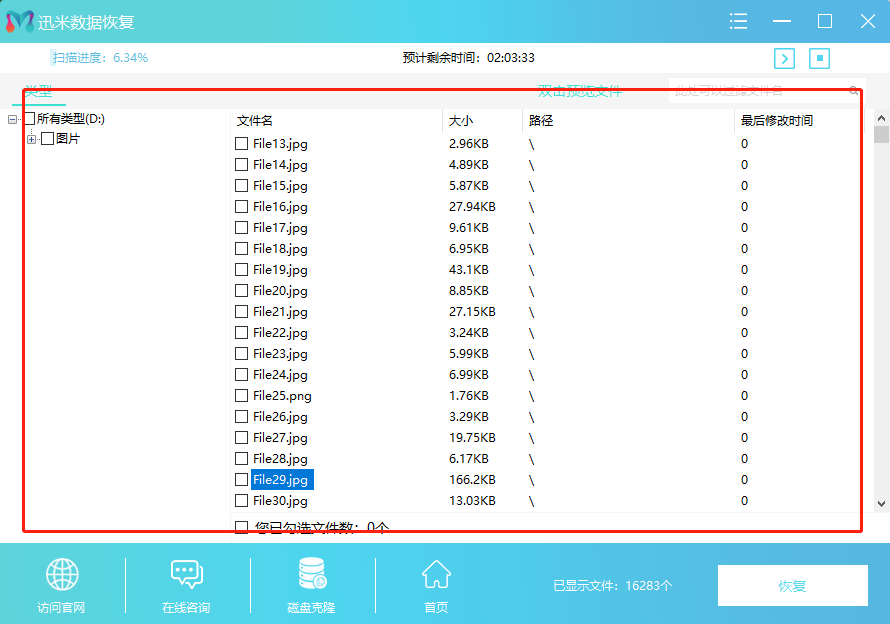Screen dimensions: 890x624
Task: Open the title bar menu list icon
Action: tap(739, 21)
